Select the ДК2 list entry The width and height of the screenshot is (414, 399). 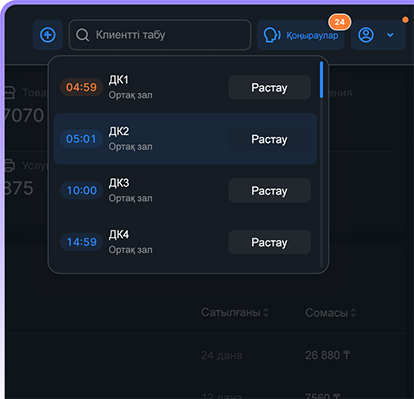[185, 139]
